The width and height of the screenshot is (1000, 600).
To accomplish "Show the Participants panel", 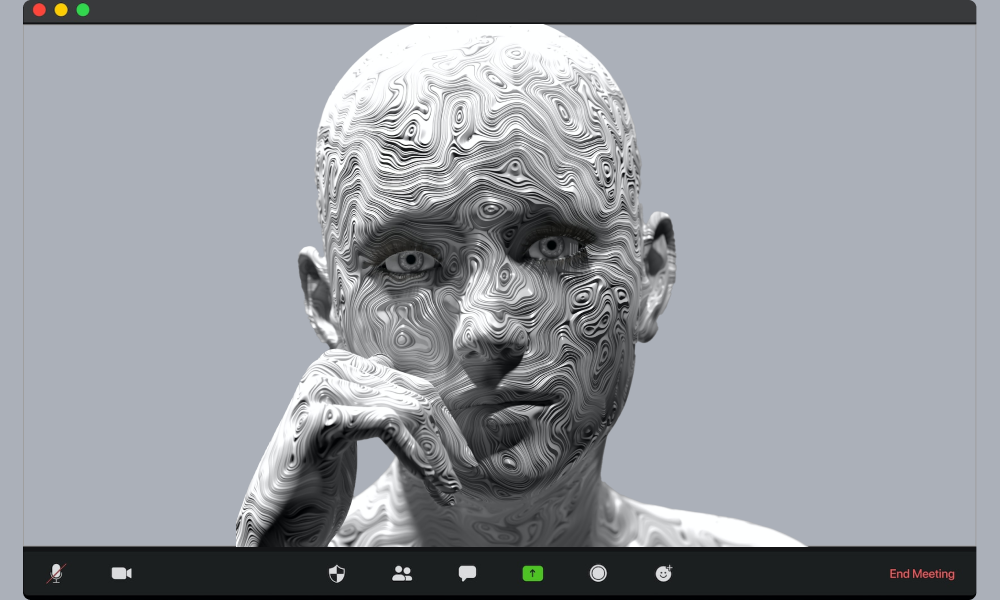I will 402,573.
